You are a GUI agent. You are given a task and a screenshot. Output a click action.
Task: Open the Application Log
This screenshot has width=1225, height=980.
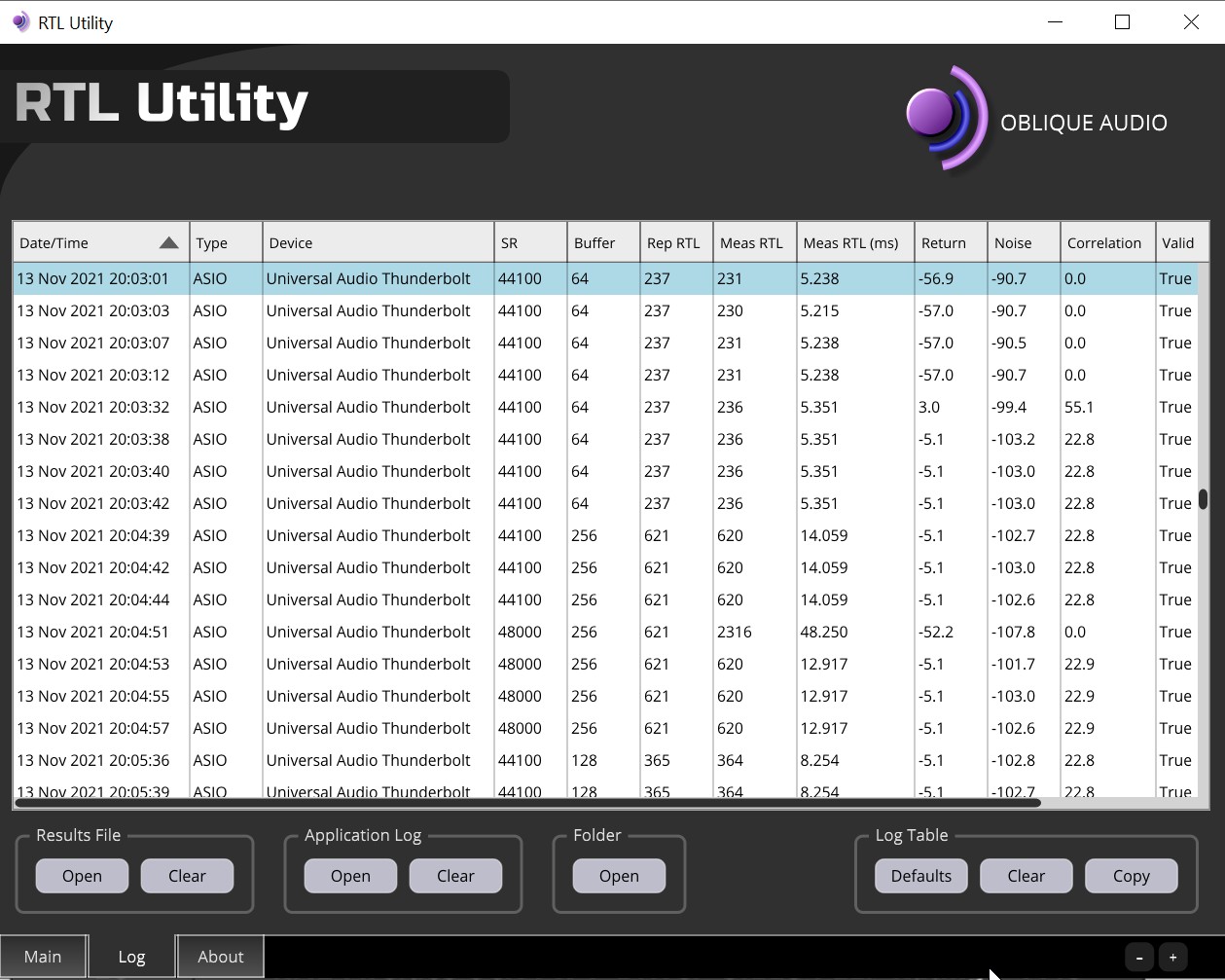coord(350,876)
